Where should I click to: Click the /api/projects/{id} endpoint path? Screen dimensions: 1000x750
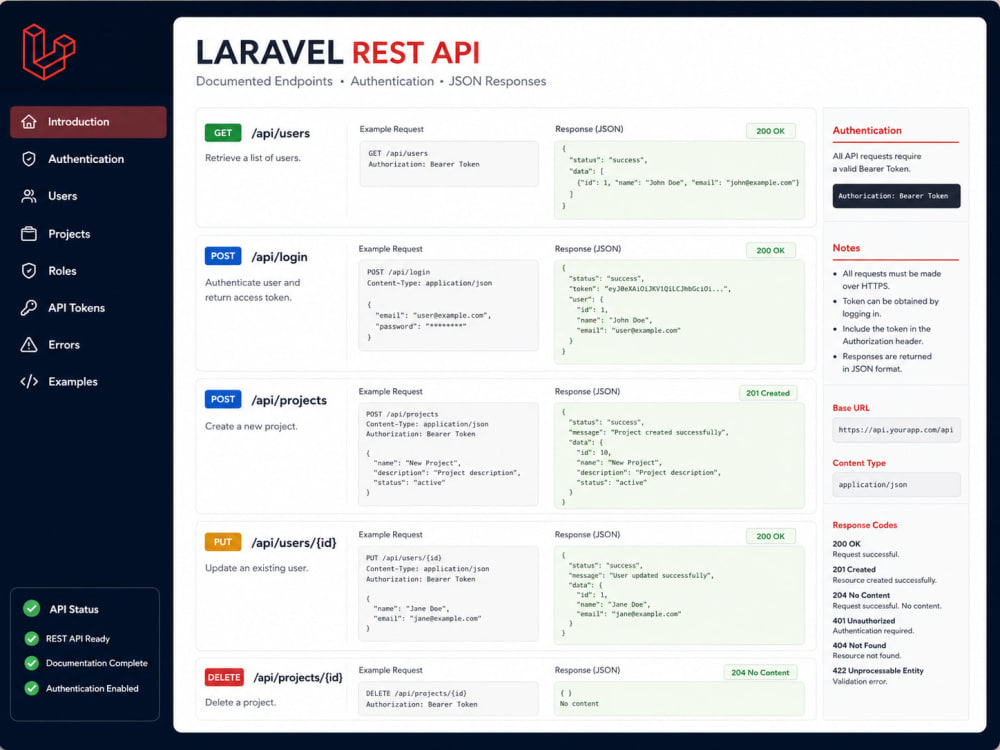click(x=298, y=677)
